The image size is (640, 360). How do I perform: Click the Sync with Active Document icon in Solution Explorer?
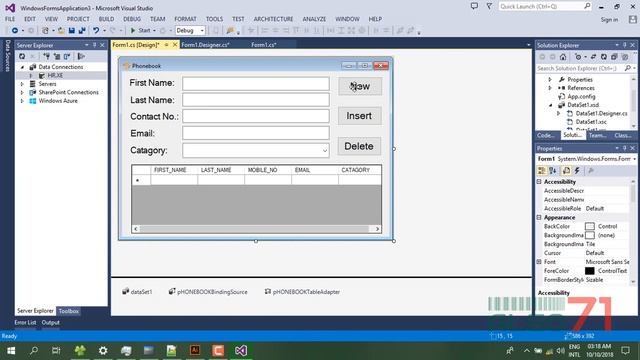point(593,57)
